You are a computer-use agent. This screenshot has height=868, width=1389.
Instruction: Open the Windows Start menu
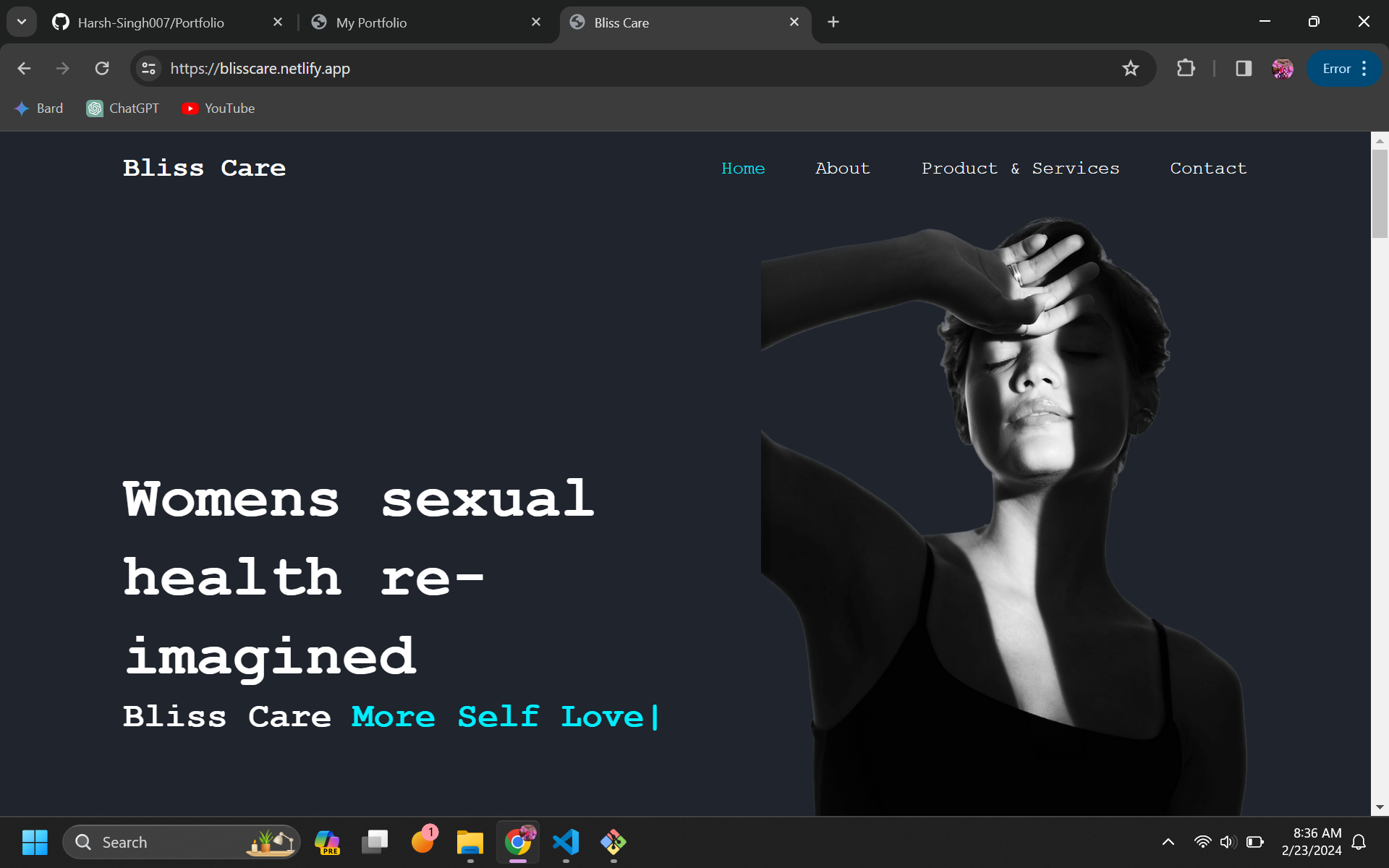click(x=35, y=842)
